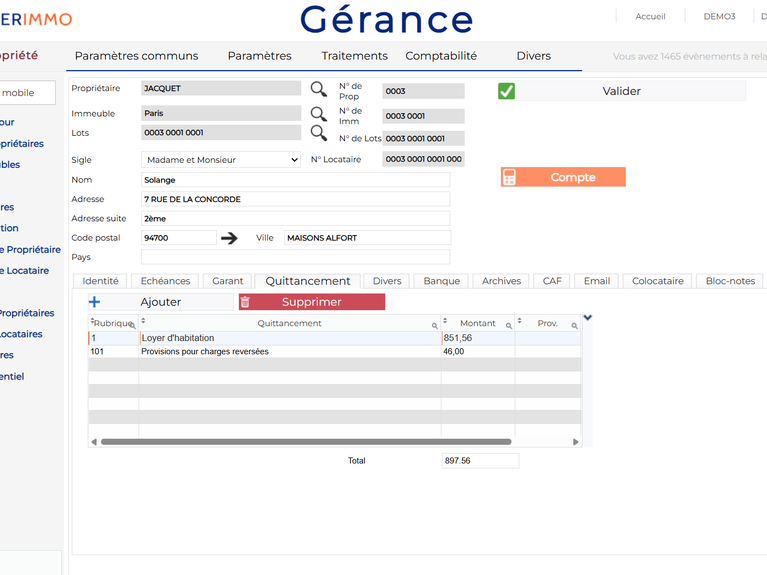
Task: Click the magnifier icon next to Immeuble field
Action: (318, 114)
